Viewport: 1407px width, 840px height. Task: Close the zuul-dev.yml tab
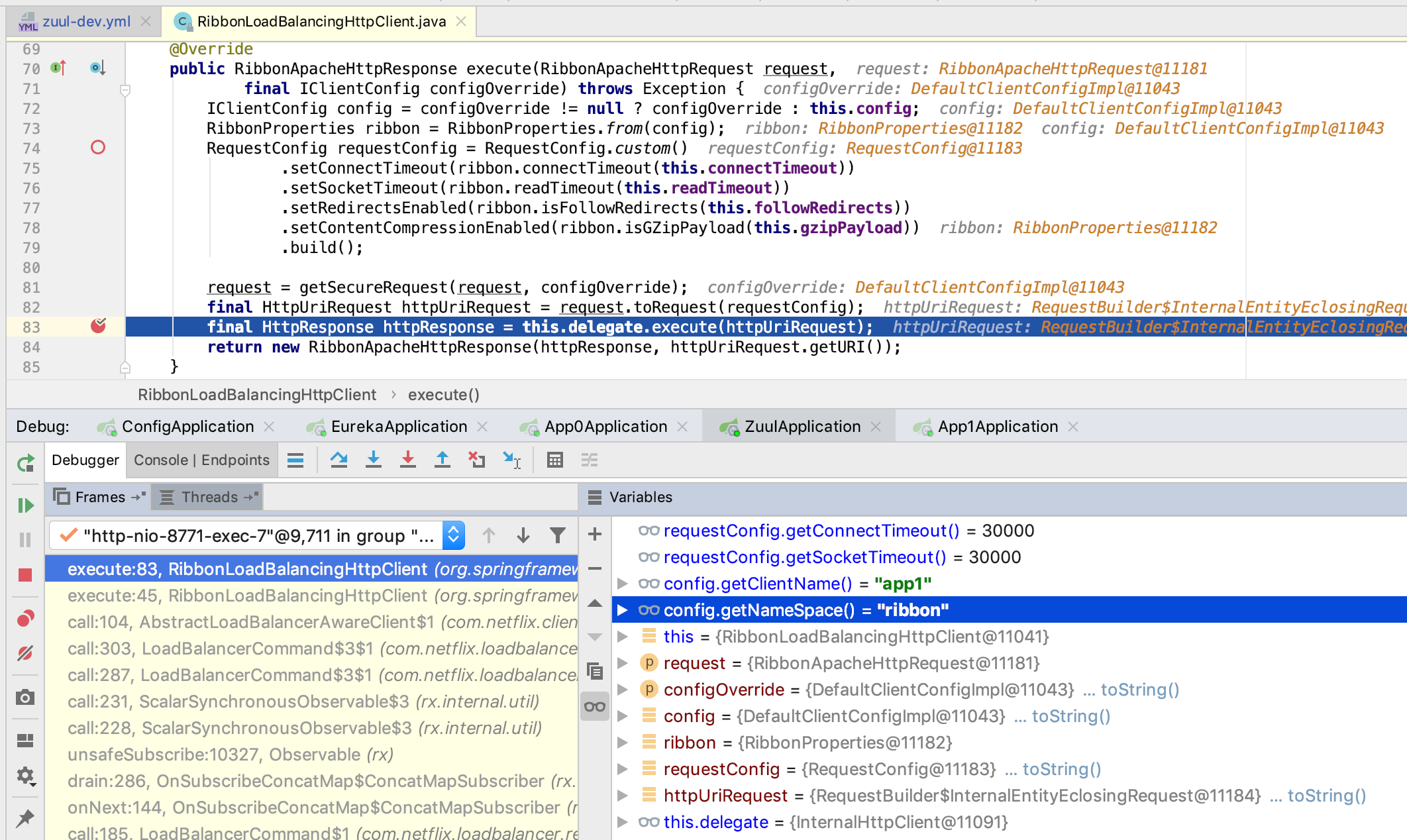tap(146, 22)
